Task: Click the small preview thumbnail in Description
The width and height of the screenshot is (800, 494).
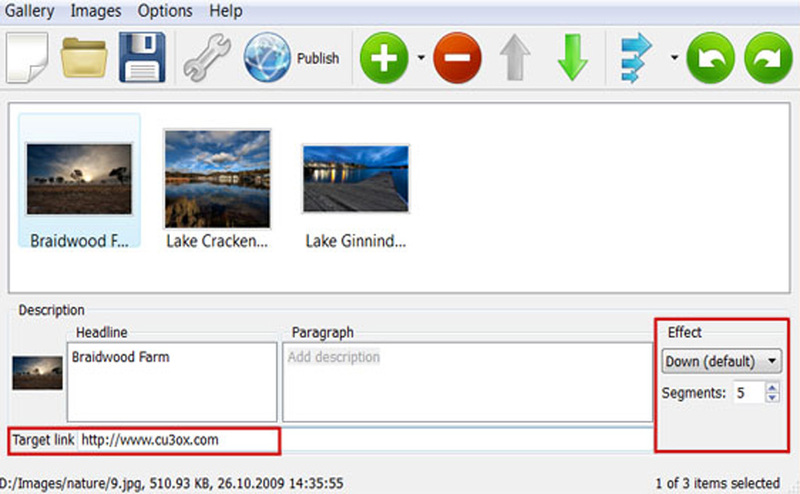Action: point(37,373)
